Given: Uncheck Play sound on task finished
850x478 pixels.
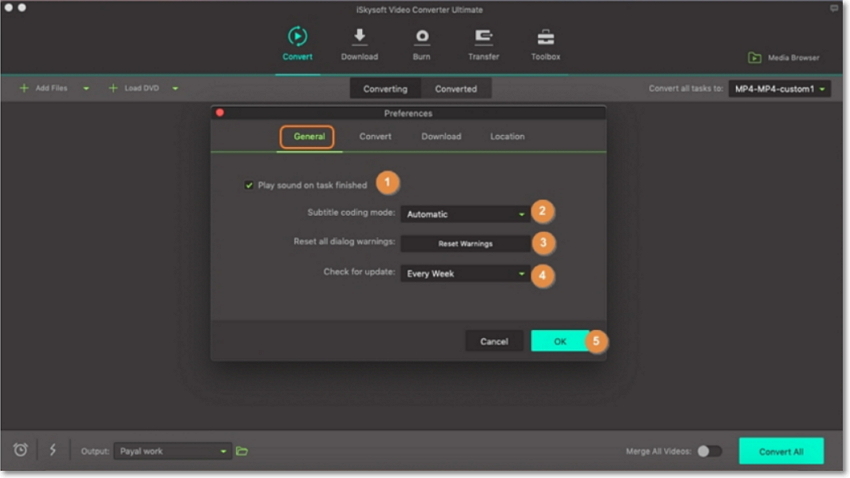Looking at the screenshot, I should coord(249,185).
